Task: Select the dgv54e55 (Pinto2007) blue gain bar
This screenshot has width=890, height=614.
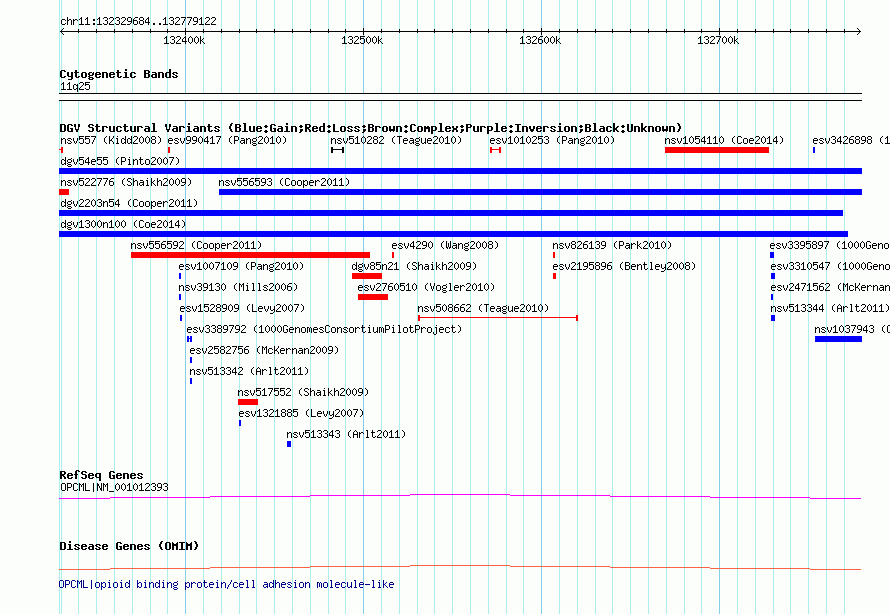Action: (x=460, y=171)
